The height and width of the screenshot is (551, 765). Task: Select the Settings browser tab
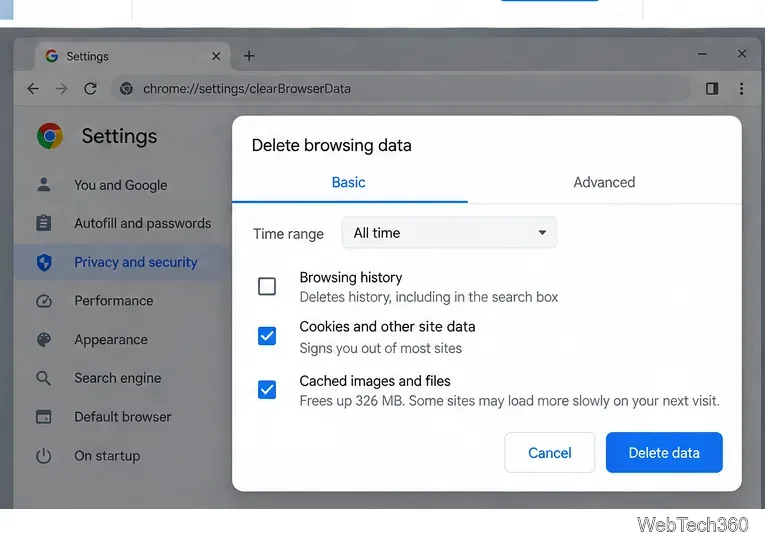point(133,56)
